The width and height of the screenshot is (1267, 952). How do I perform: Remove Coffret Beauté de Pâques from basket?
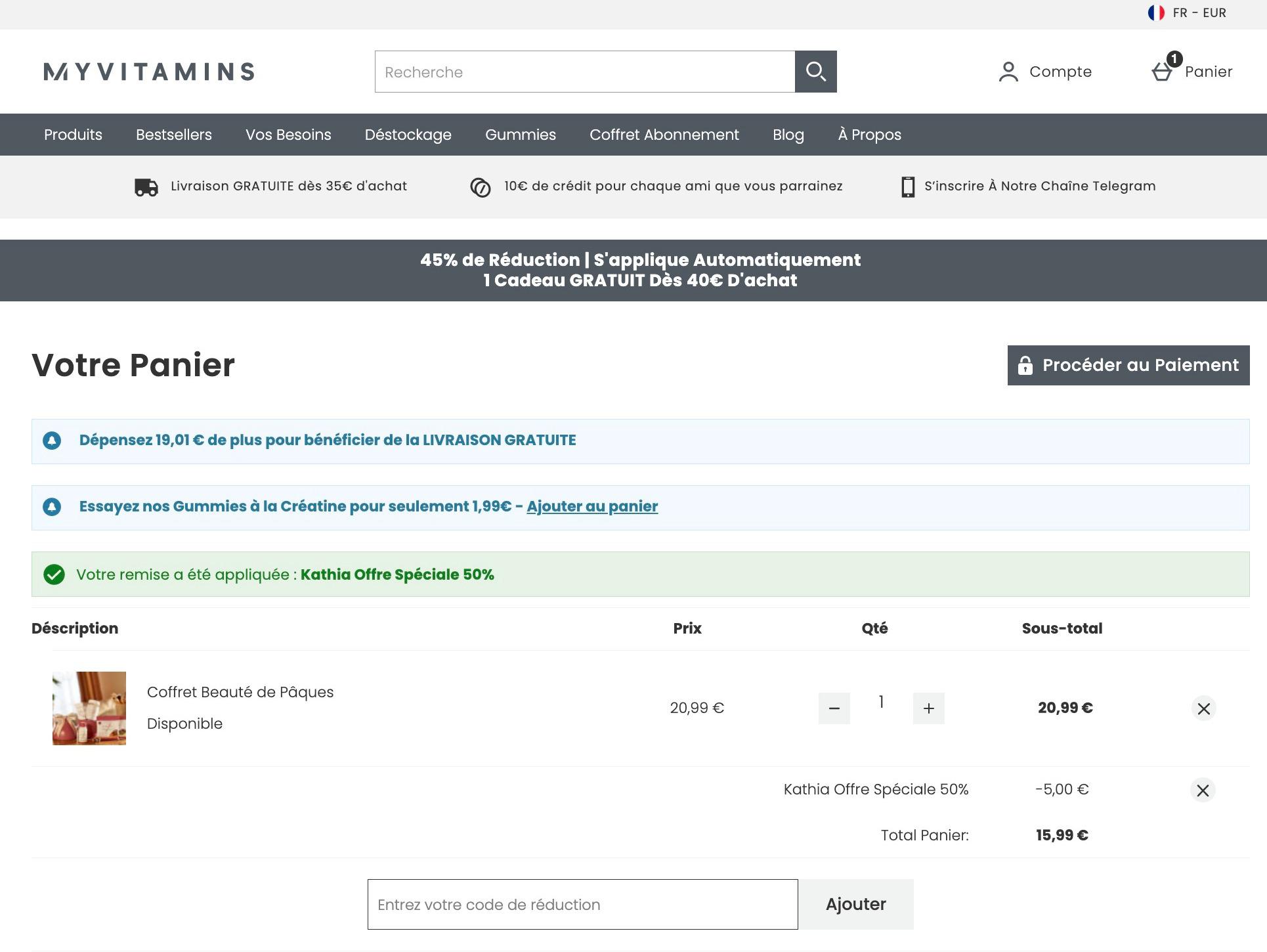[x=1203, y=708]
